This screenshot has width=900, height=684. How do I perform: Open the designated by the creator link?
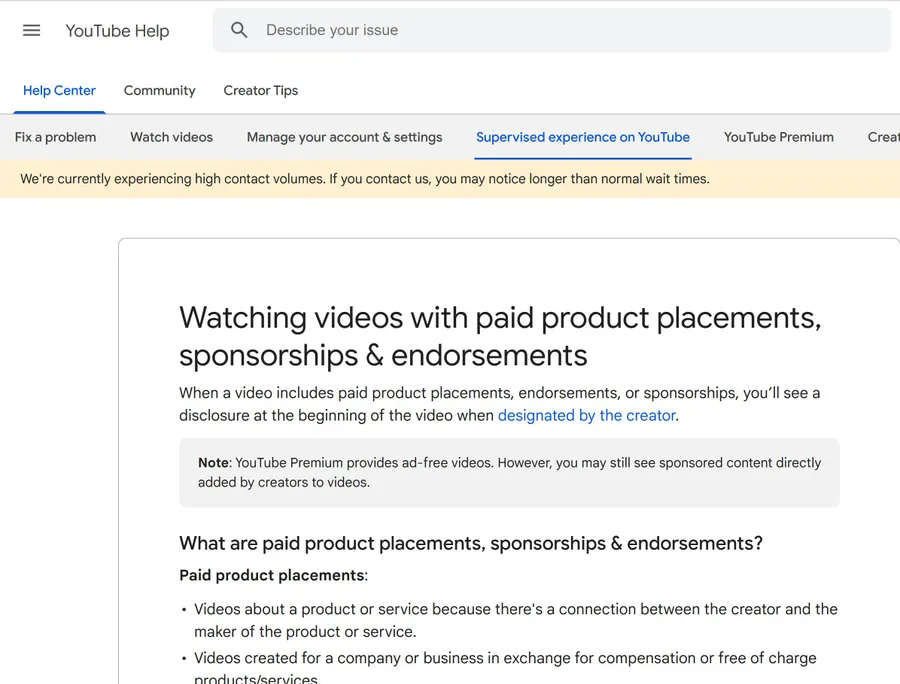[x=586, y=415]
